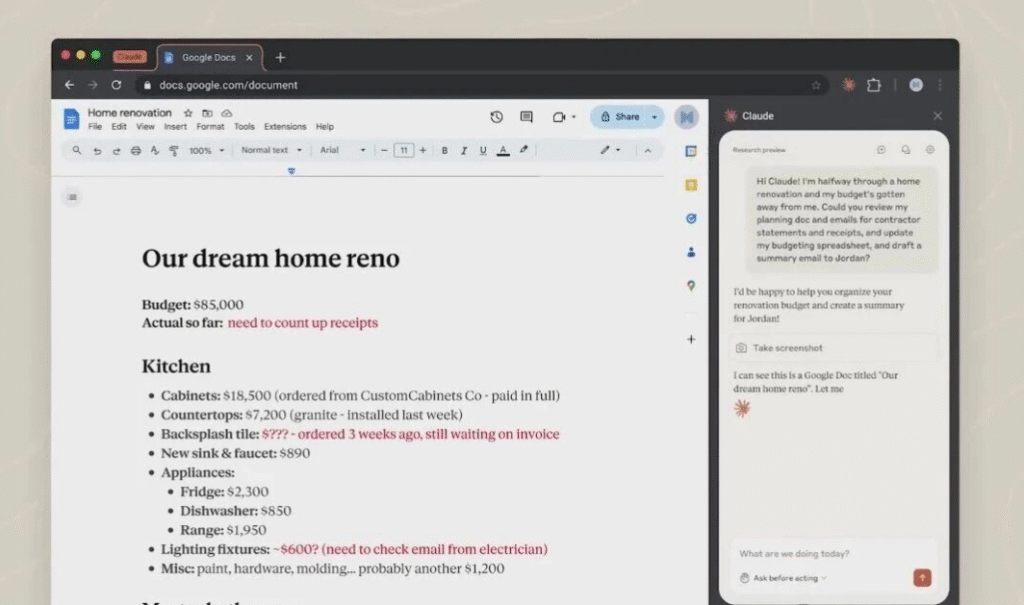This screenshot has width=1024, height=605.
Task: Click the Claude message input field
Action: pyautogui.click(x=820, y=553)
